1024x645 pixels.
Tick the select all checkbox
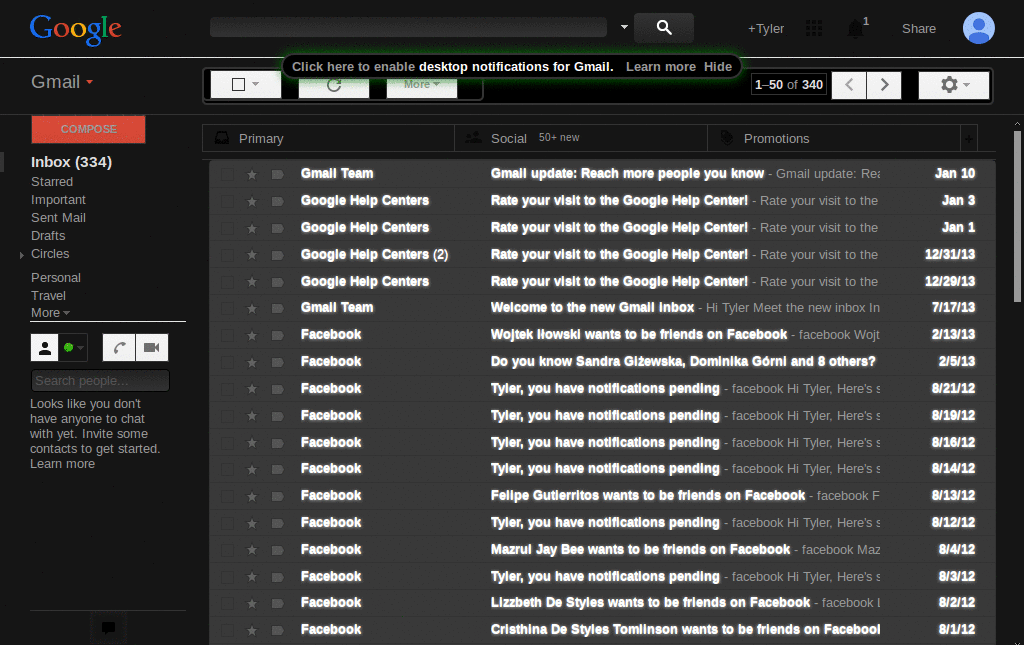238,85
